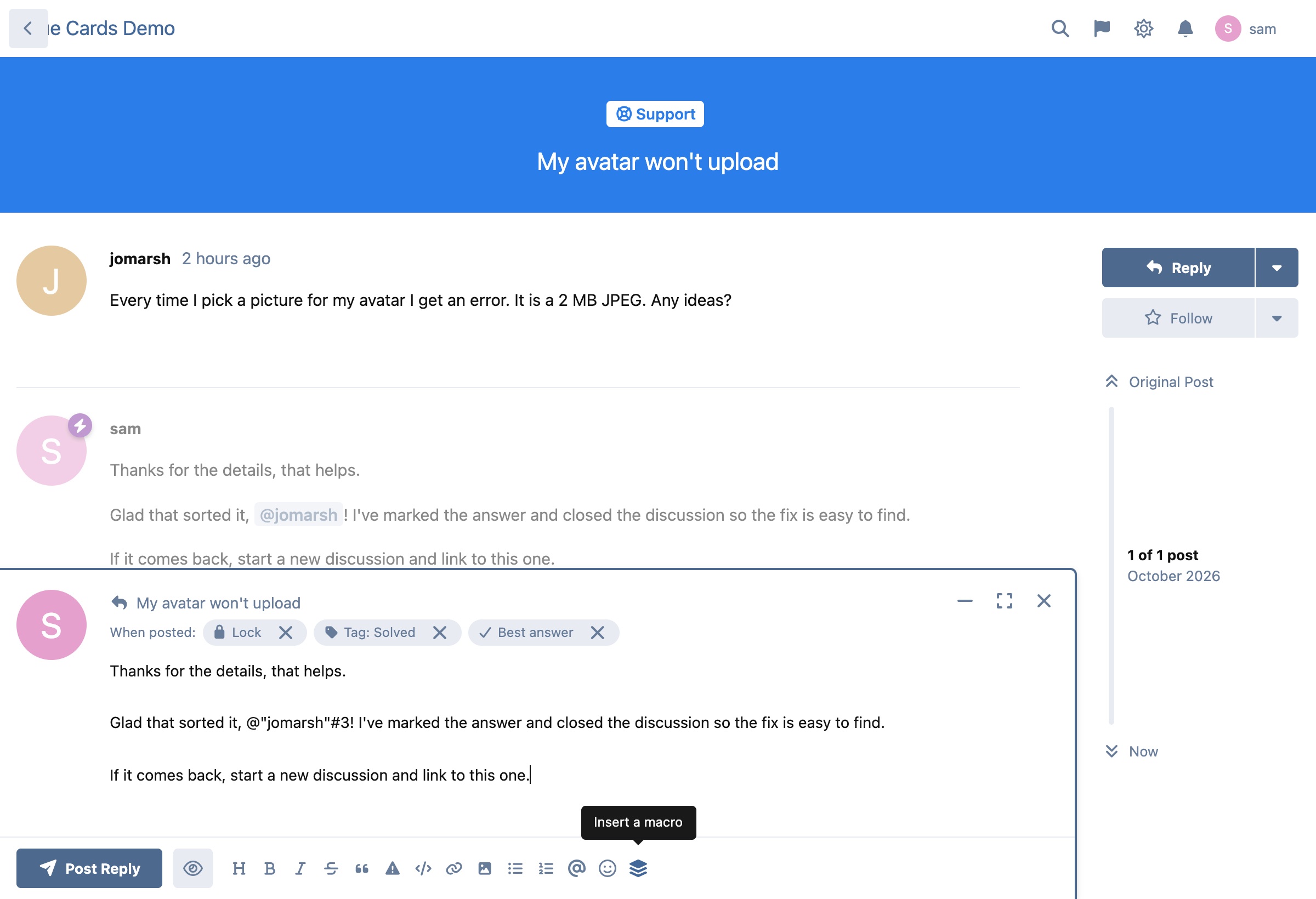Jump to Original Post in scrubber

coord(1160,382)
